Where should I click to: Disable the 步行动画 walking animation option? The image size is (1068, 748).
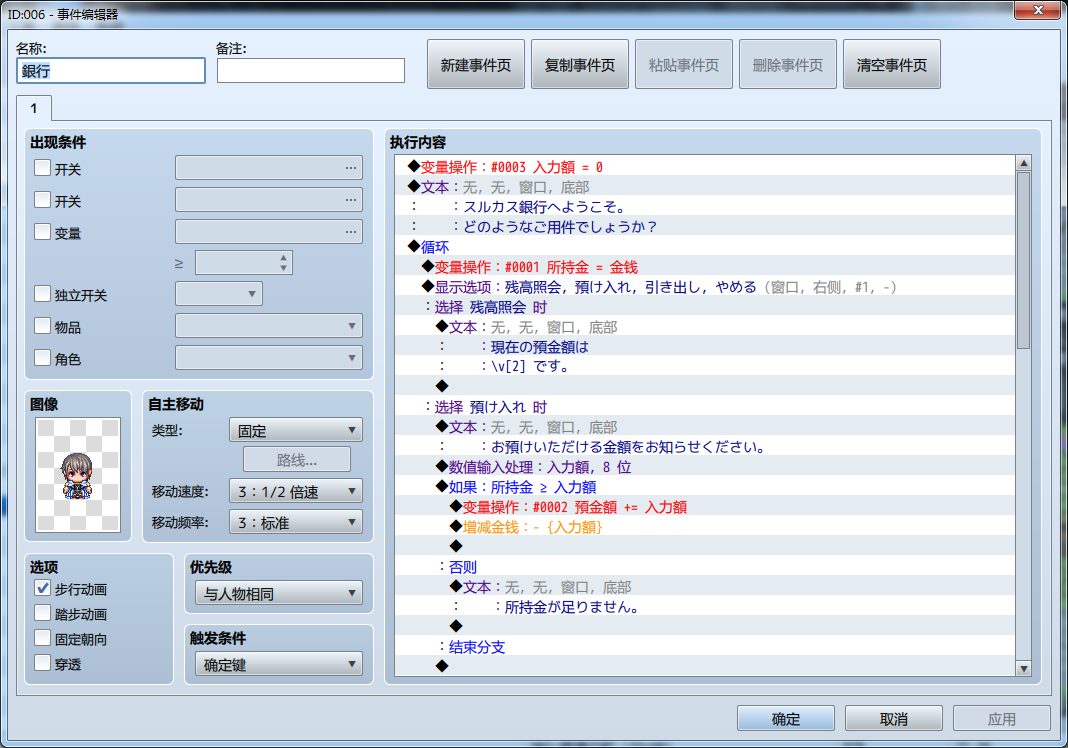coord(40,588)
